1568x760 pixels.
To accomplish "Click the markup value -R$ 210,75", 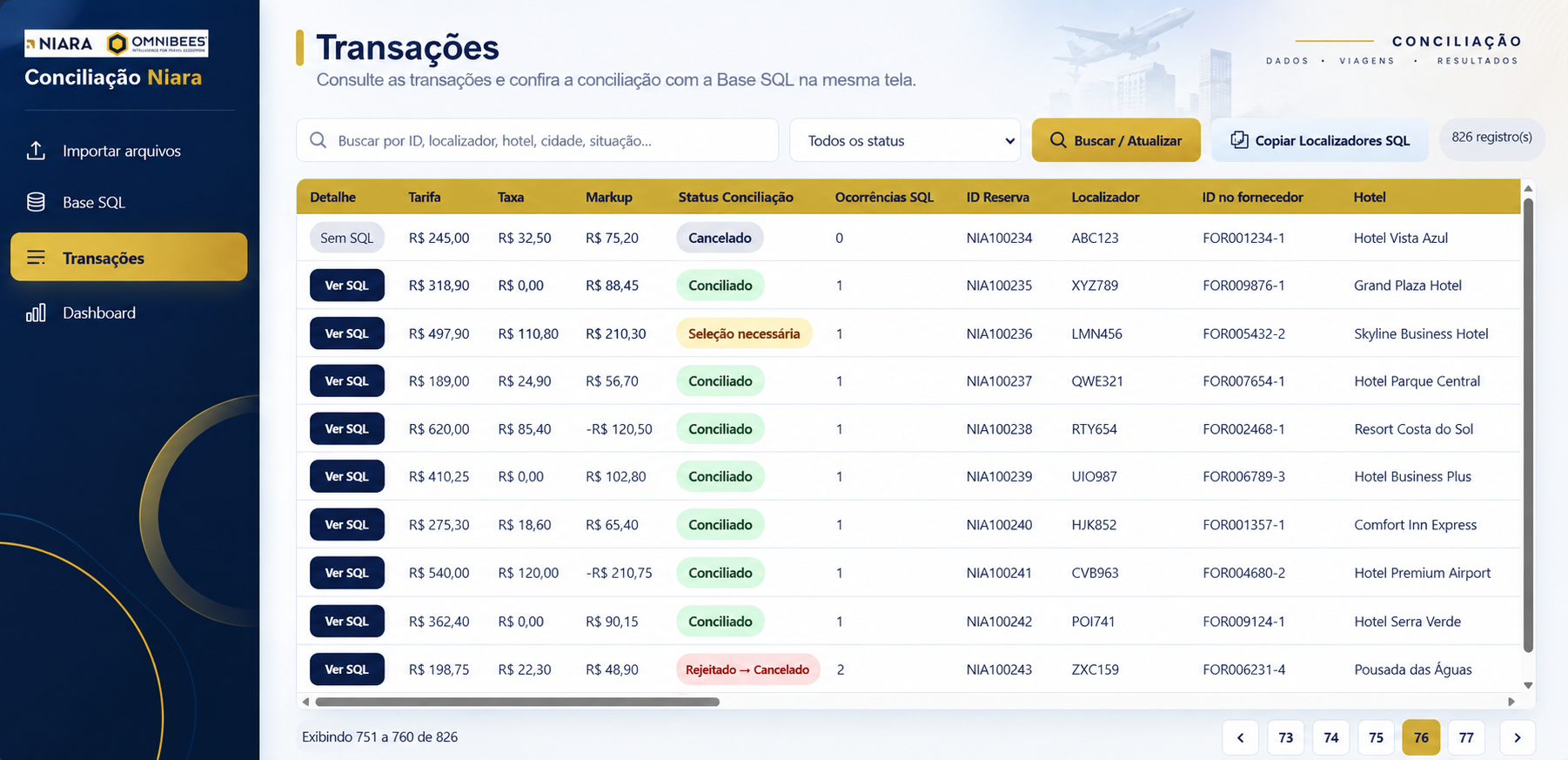I will point(619,573).
